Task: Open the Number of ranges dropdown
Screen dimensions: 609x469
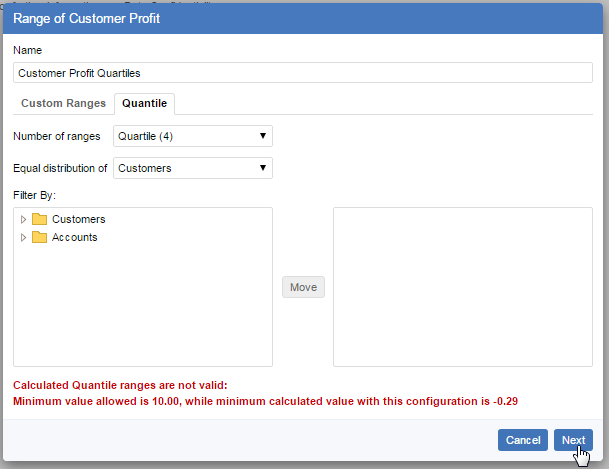Action: pos(192,136)
